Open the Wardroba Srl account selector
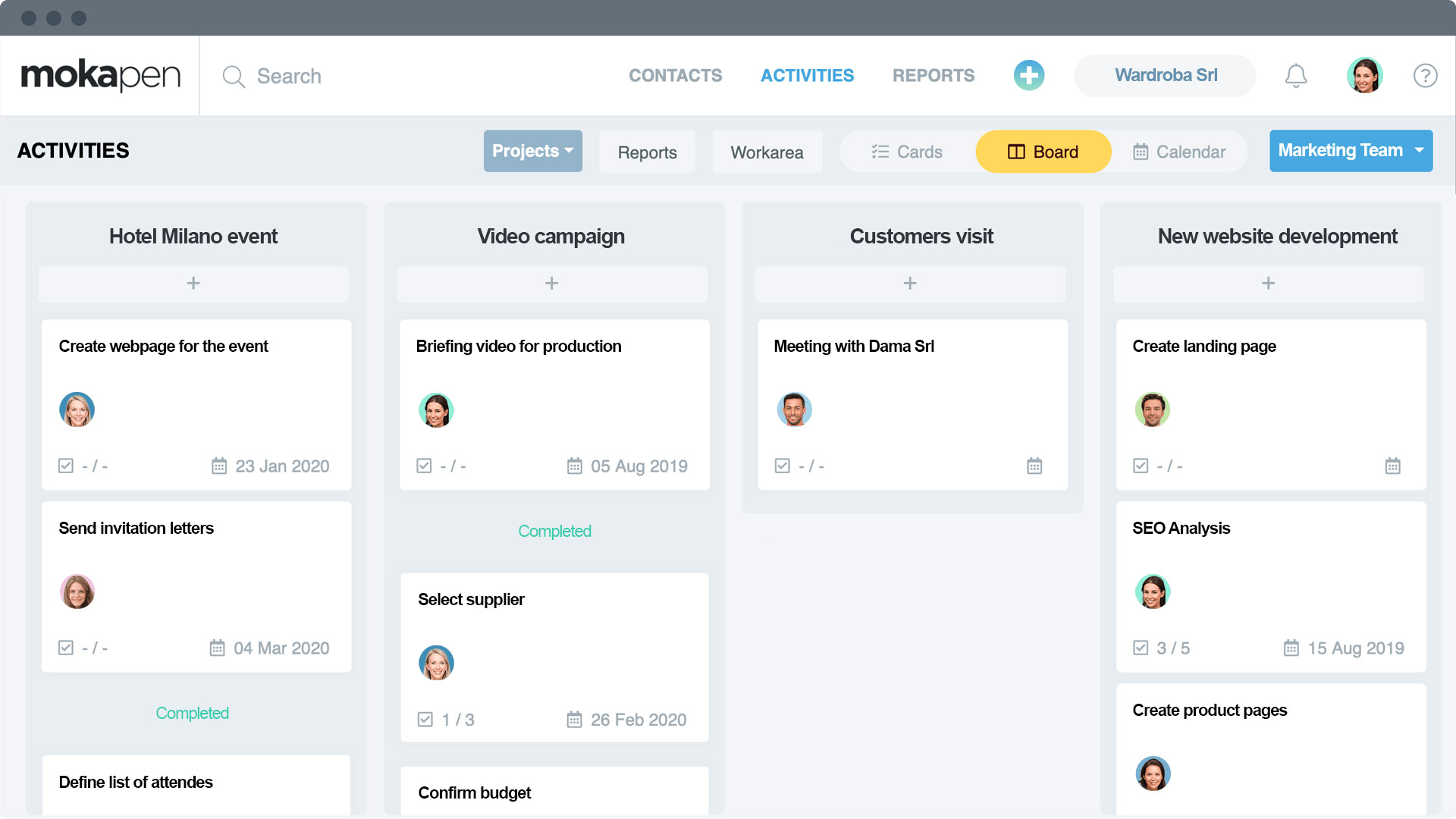Image resolution: width=1456 pixels, height=819 pixels. click(1165, 75)
